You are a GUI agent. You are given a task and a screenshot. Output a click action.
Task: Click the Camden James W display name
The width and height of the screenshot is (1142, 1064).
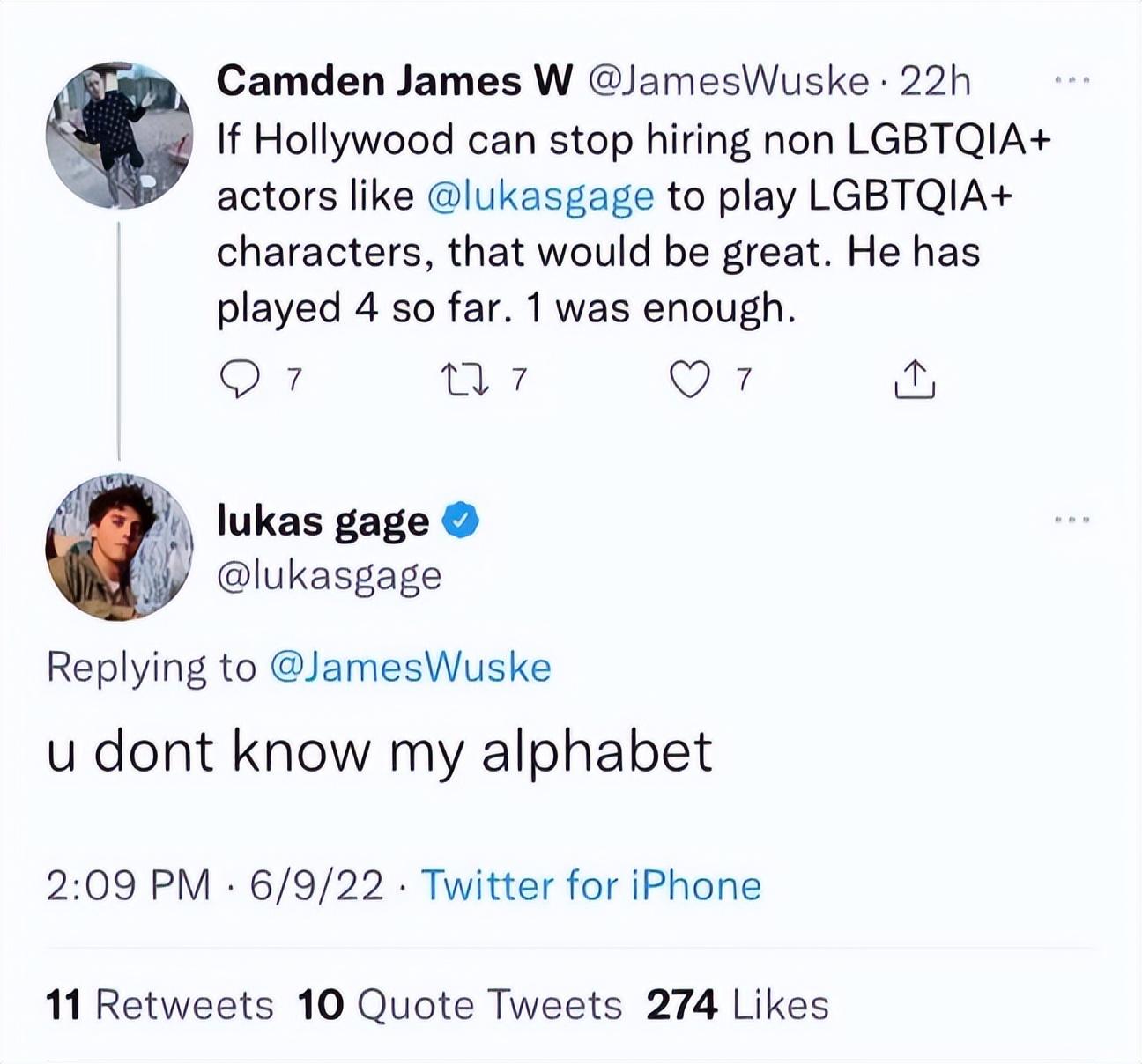pyautogui.click(x=394, y=81)
